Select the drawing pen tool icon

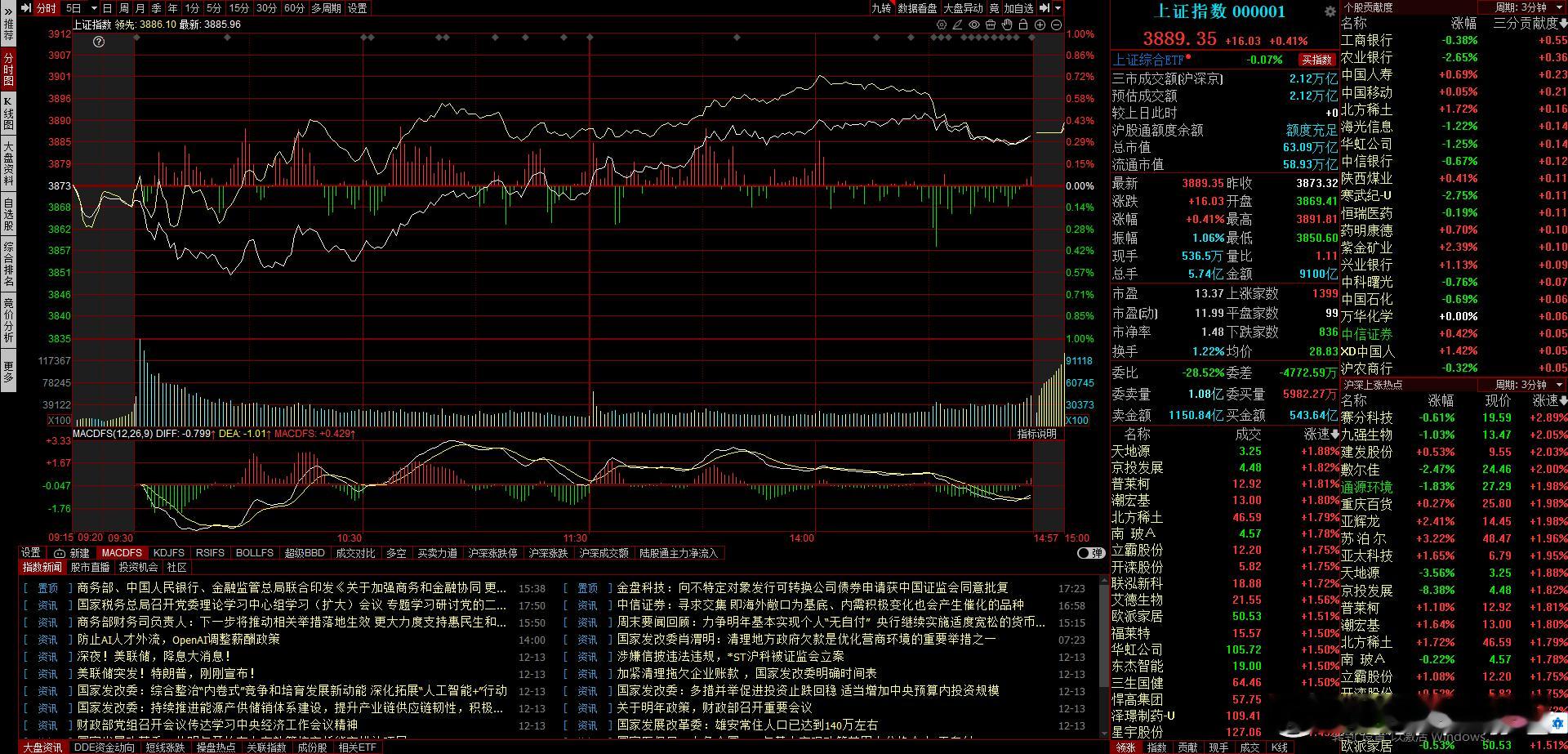point(958,25)
